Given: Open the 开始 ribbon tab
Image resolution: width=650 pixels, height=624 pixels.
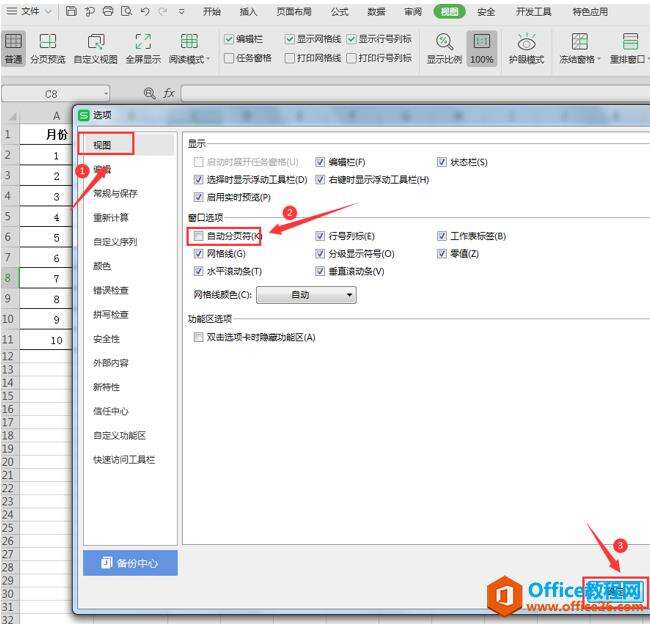Looking at the screenshot, I should coord(212,12).
